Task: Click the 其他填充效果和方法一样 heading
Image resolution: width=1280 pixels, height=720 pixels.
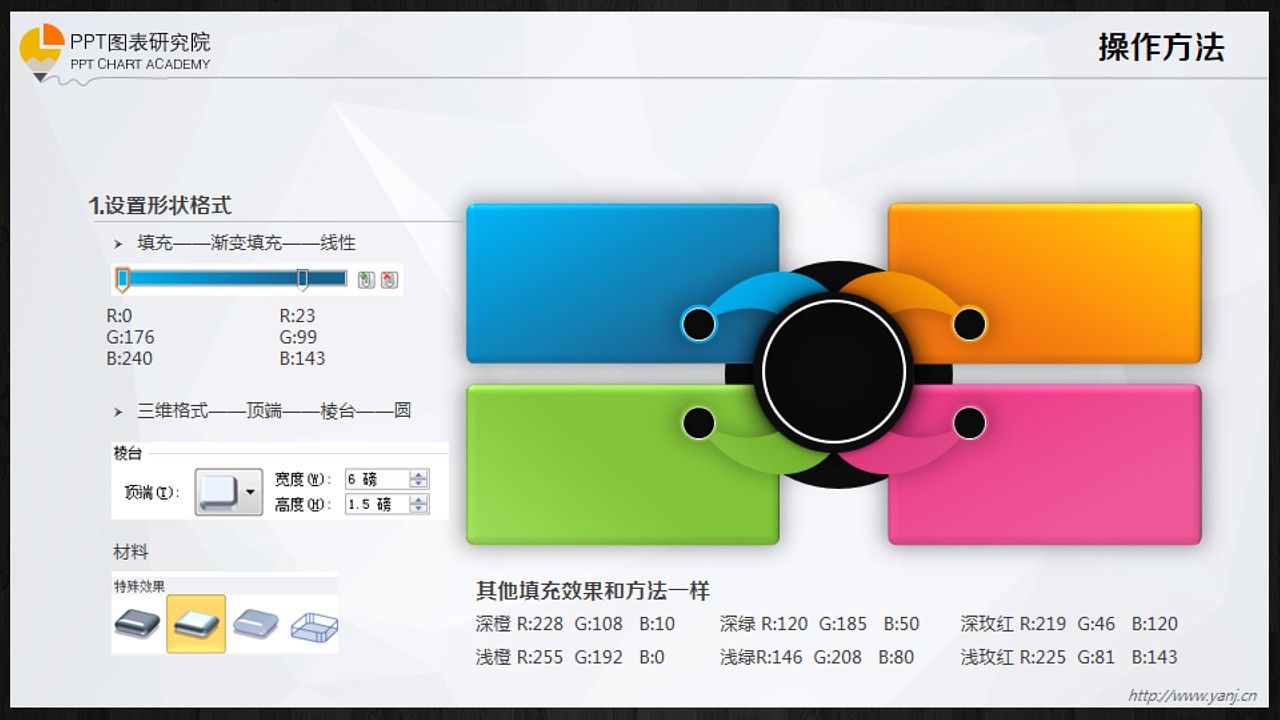Action: [593, 591]
